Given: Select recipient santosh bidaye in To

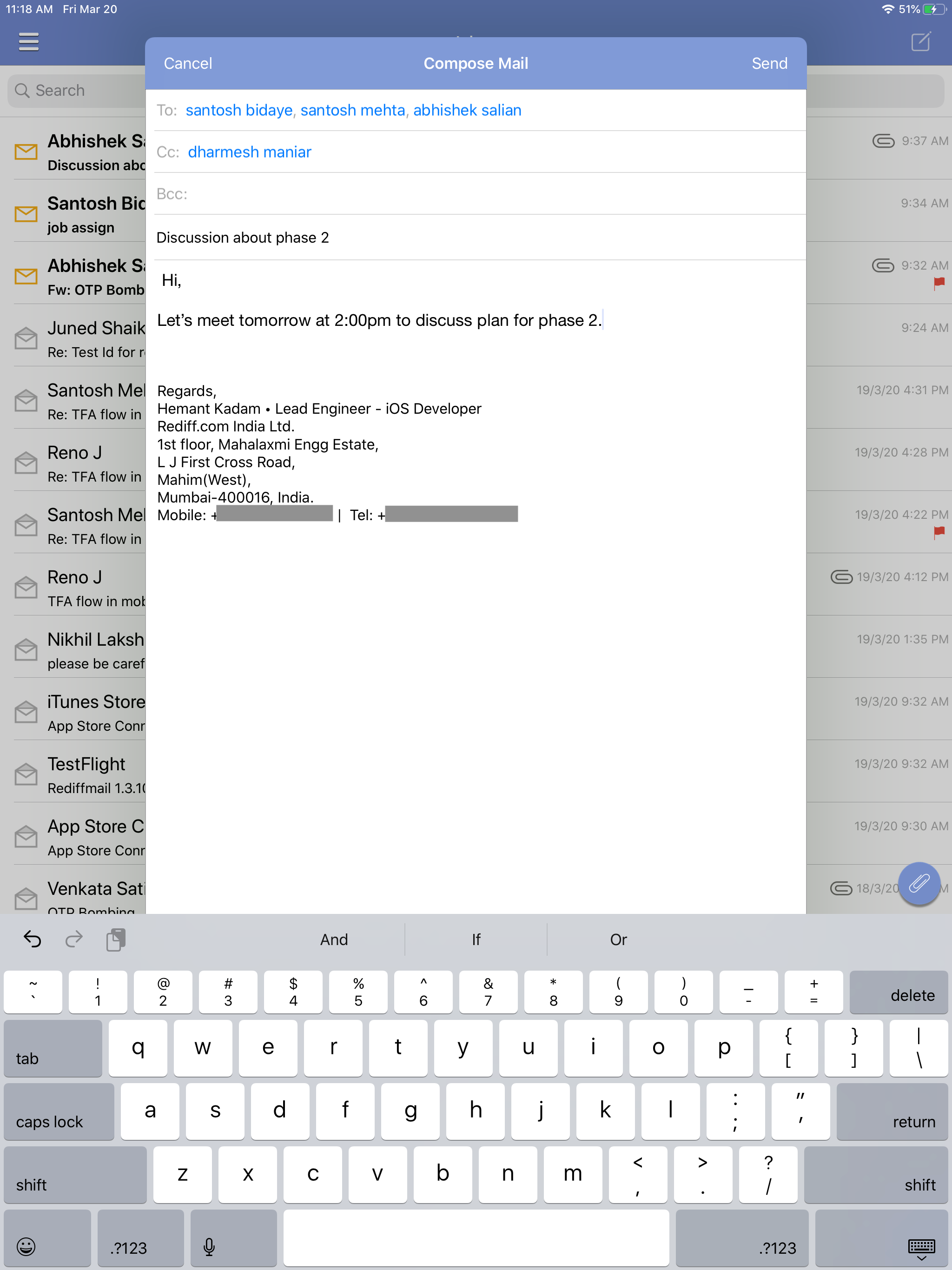Looking at the screenshot, I should (239, 110).
